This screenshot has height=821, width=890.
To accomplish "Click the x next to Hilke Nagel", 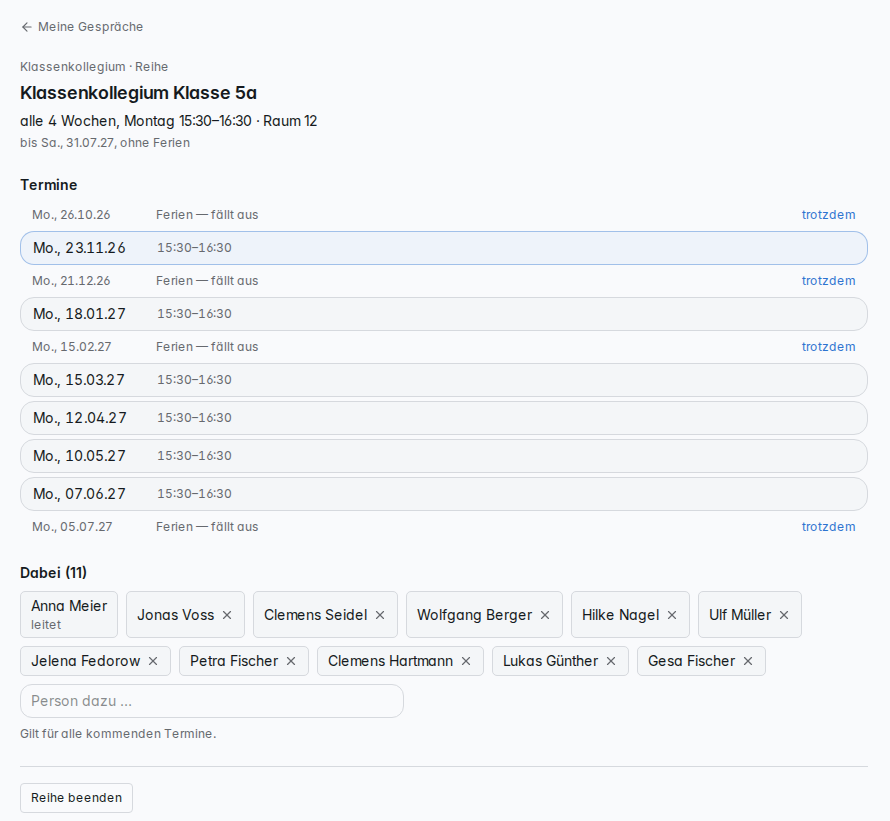I will [672, 615].
